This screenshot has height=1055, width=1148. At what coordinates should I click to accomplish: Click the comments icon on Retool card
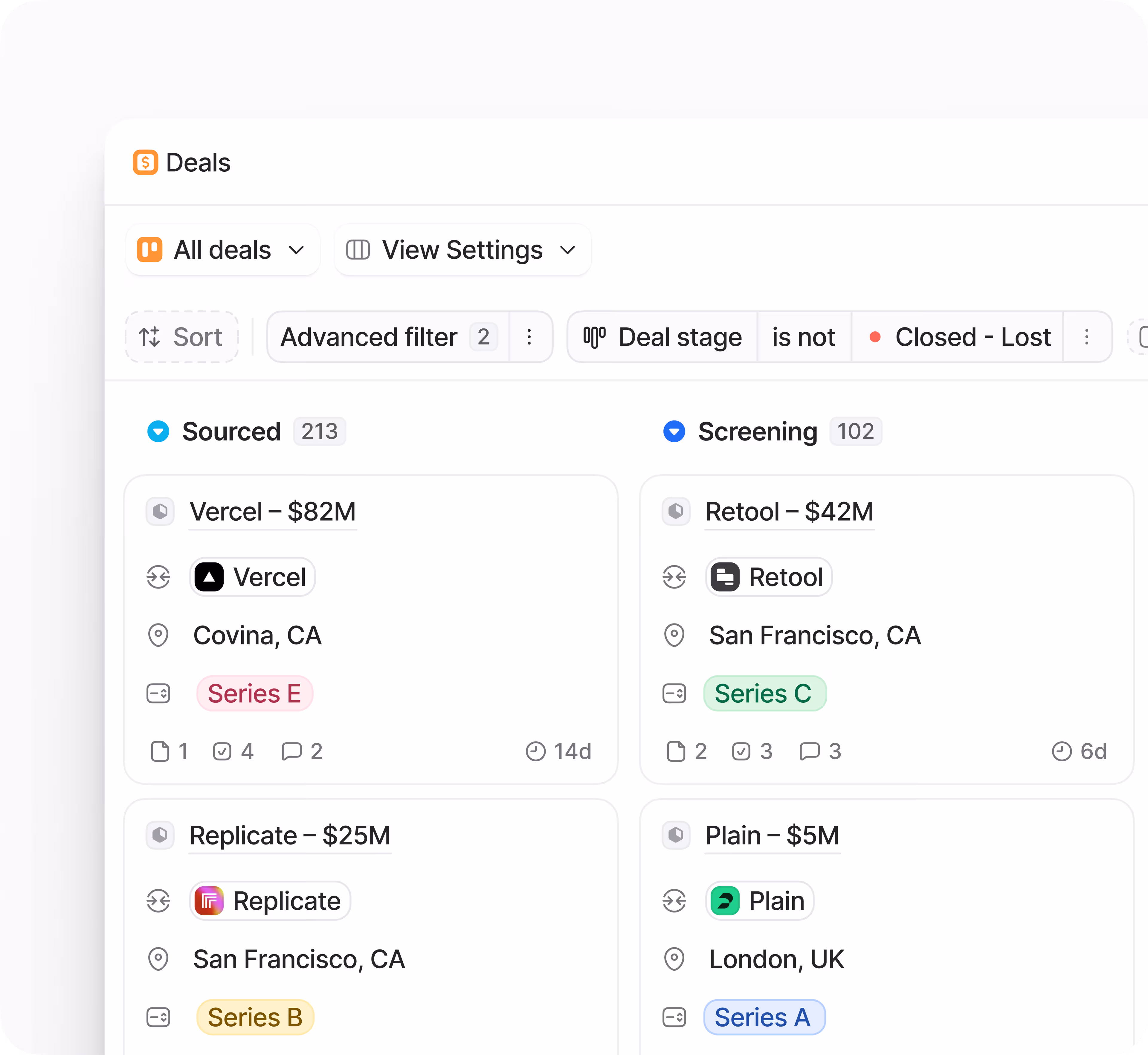pyautogui.click(x=810, y=751)
